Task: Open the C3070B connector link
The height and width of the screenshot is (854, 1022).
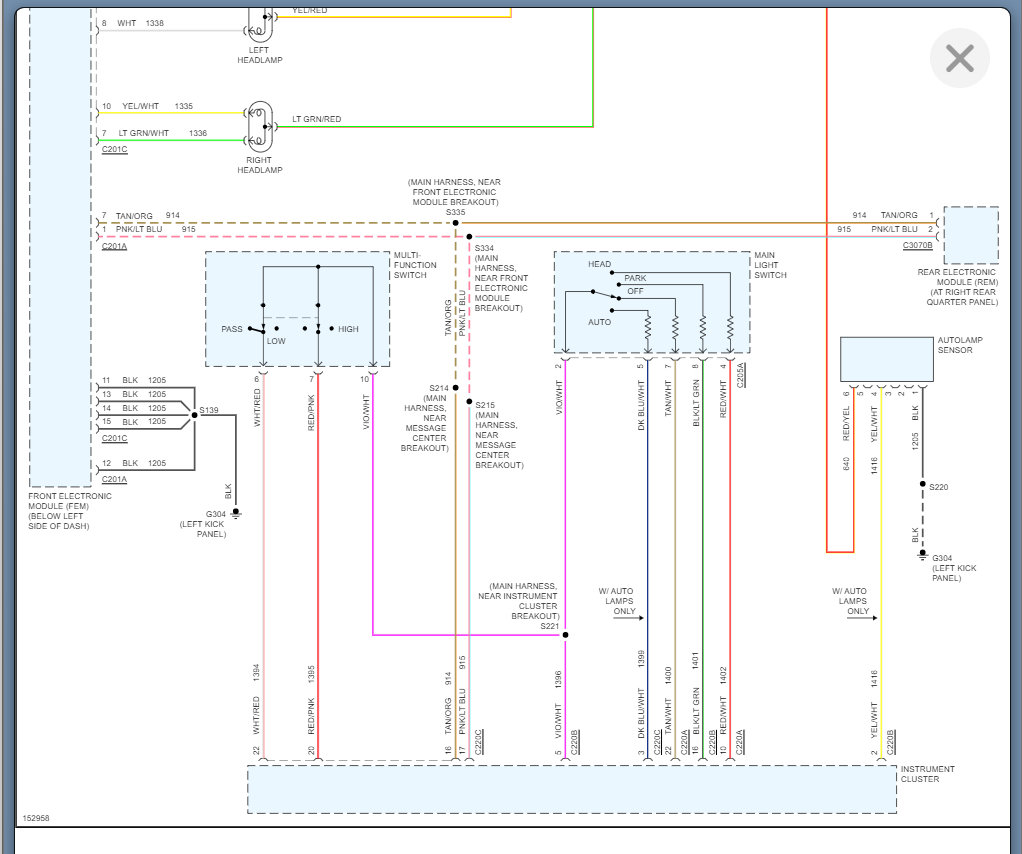Action: pyautogui.click(x=917, y=246)
